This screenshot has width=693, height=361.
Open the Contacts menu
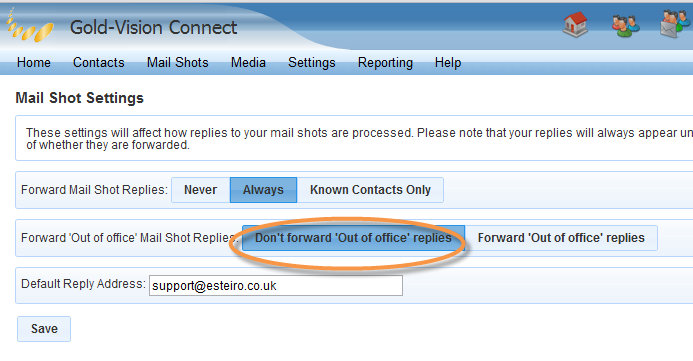click(x=99, y=63)
